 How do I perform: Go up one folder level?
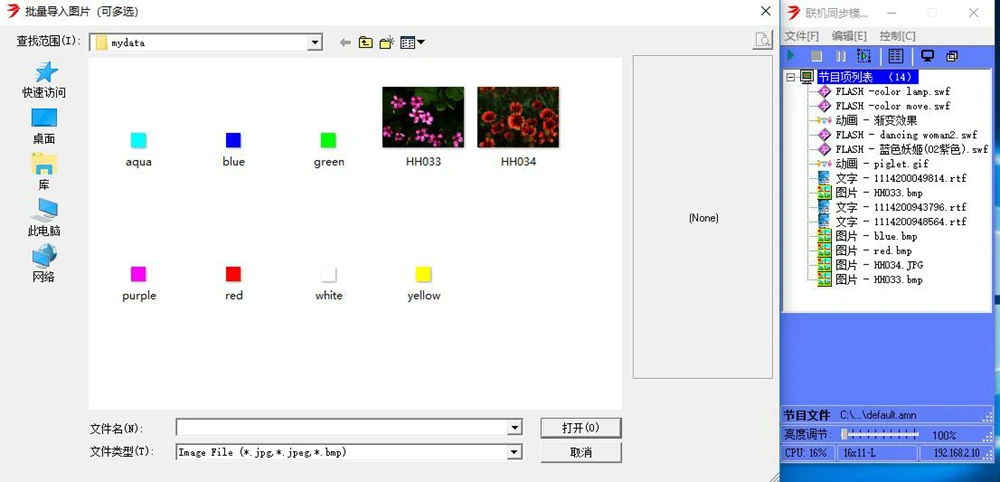tap(365, 43)
